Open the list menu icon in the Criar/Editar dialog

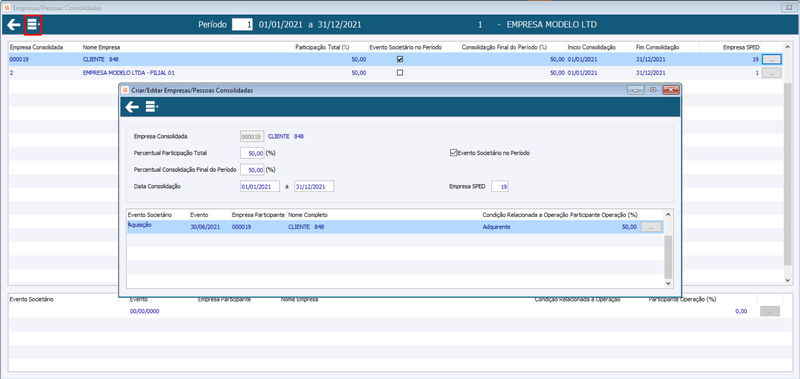coord(152,107)
